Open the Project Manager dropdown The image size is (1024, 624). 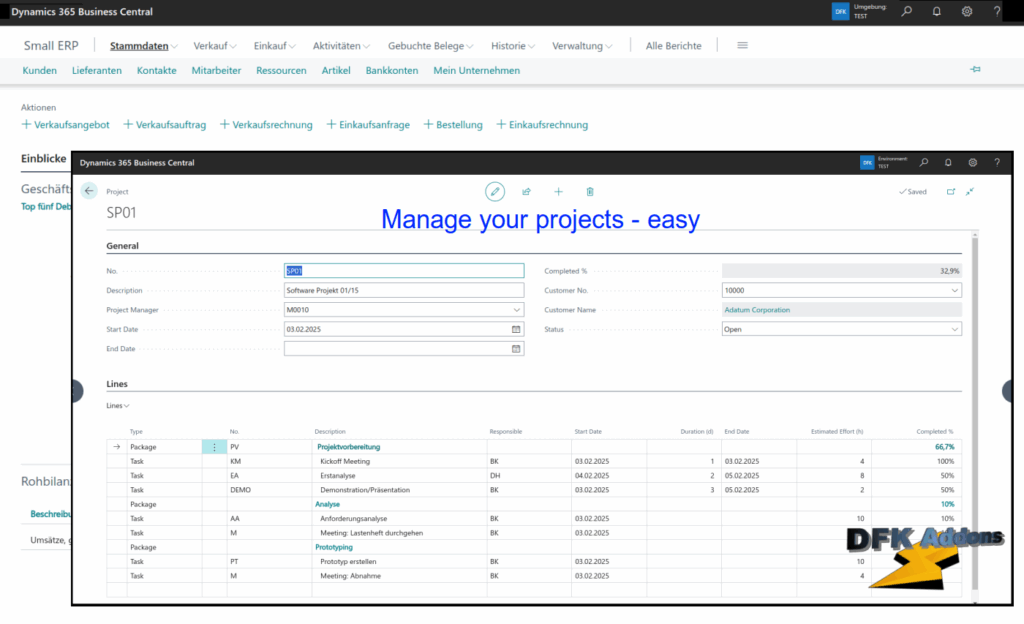tap(517, 309)
